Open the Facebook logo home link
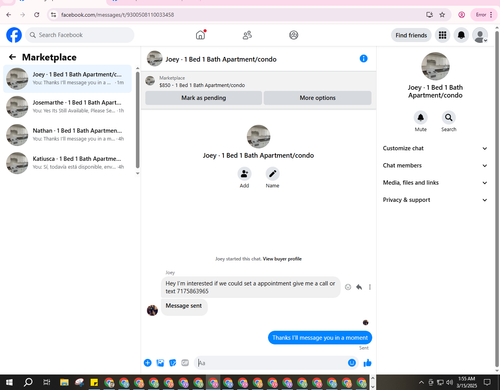This screenshot has width=500, height=390. pos(14,35)
